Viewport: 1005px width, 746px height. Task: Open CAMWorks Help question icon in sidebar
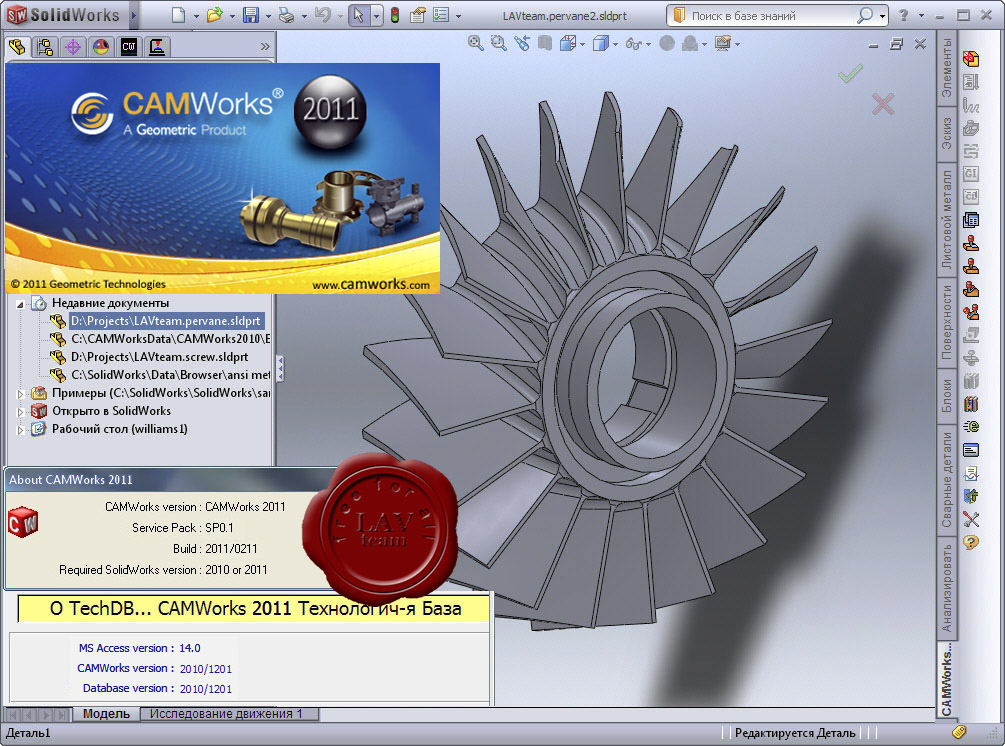coord(971,542)
